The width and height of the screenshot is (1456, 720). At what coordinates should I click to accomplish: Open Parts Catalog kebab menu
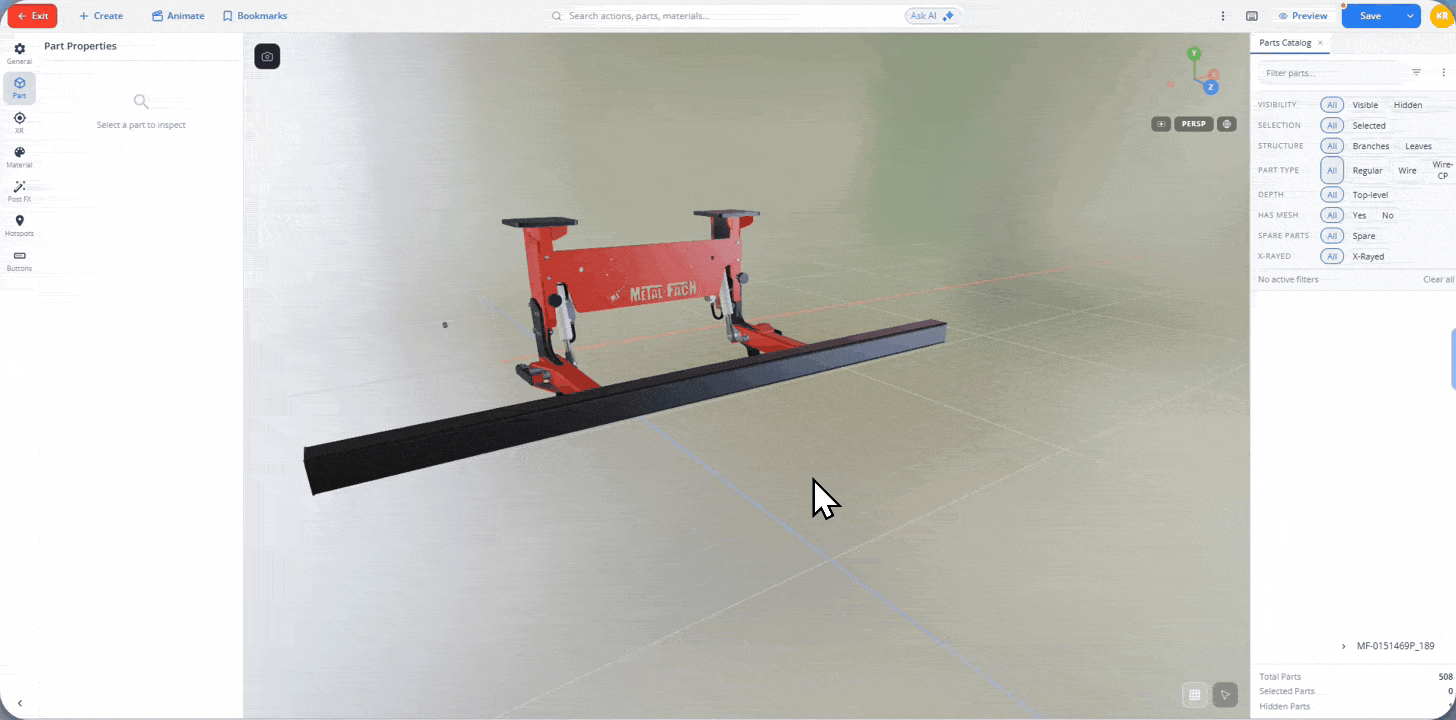pos(1444,72)
